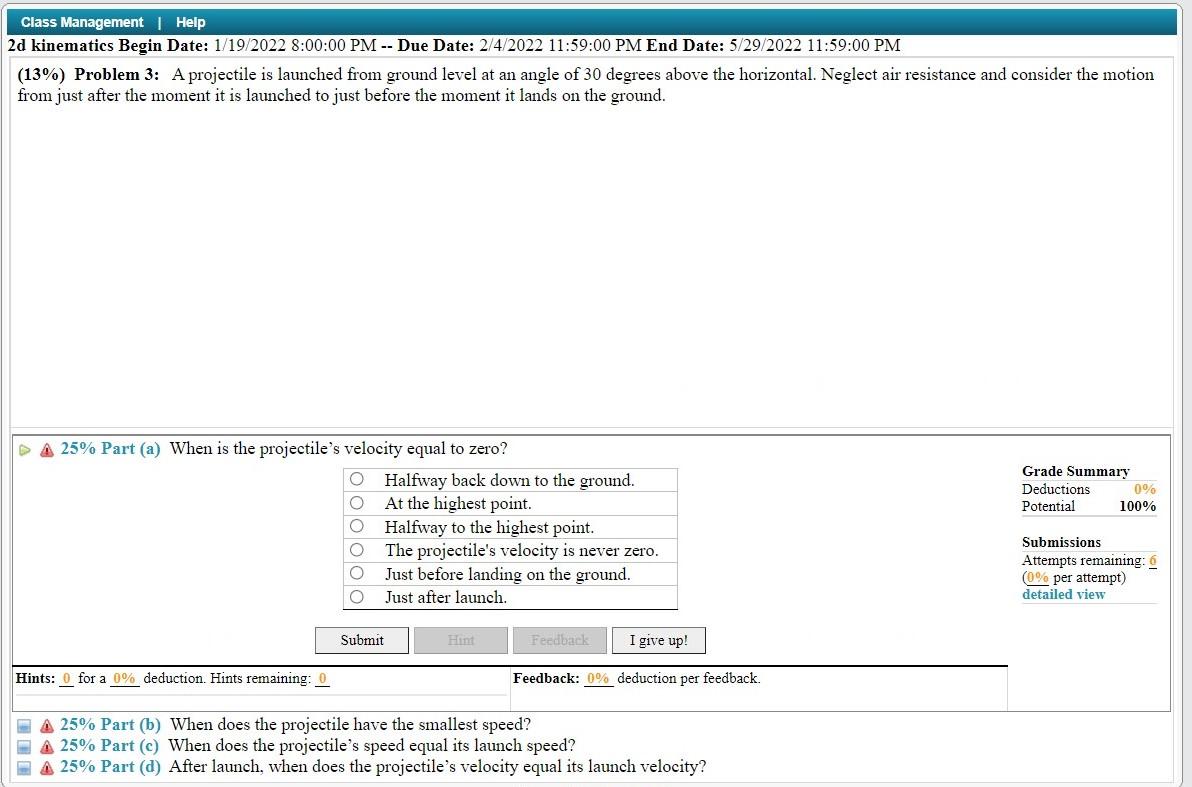Click the red warning triangle next to Part (a)

45,449
